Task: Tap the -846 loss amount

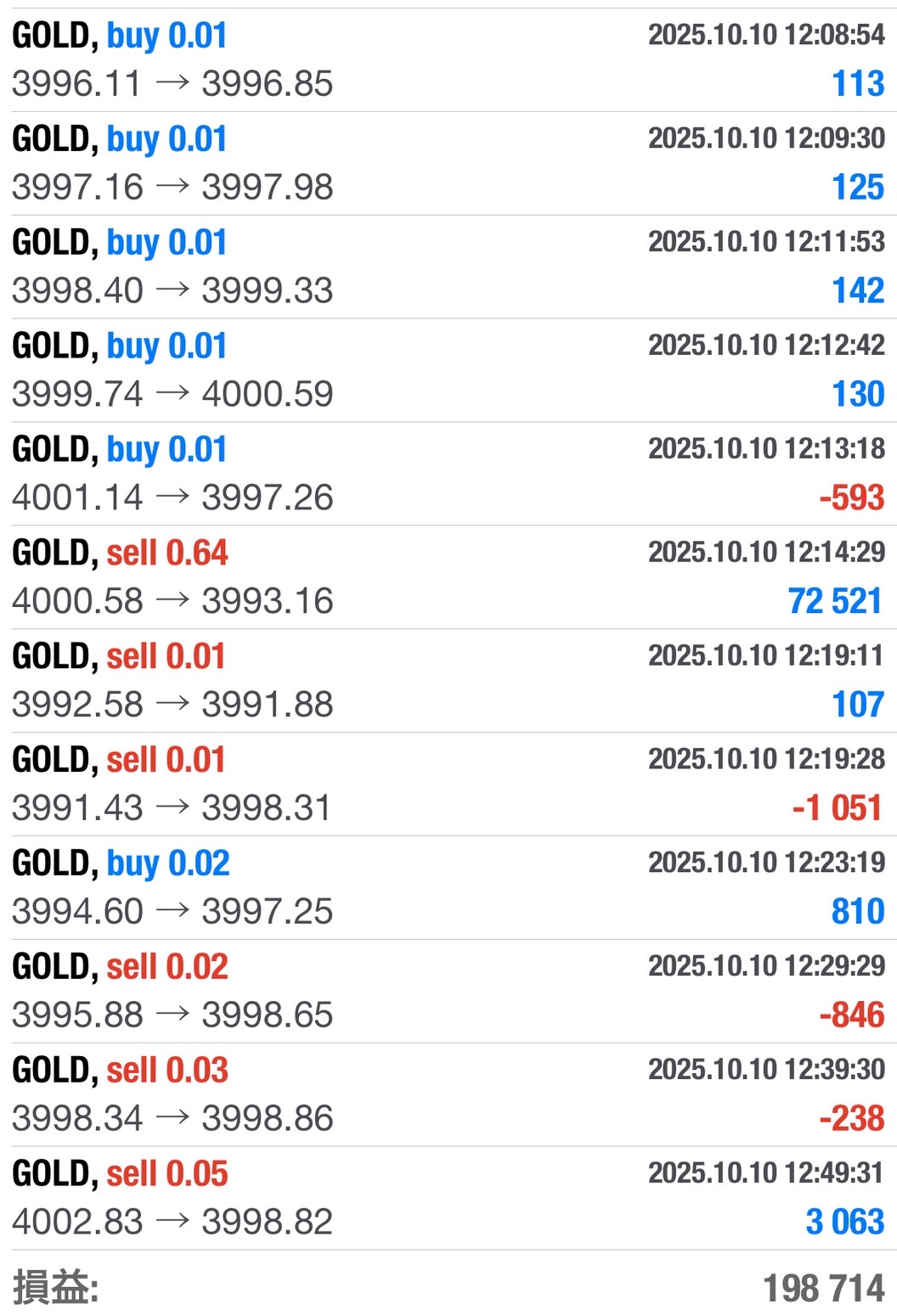Action: [851, 1015]
